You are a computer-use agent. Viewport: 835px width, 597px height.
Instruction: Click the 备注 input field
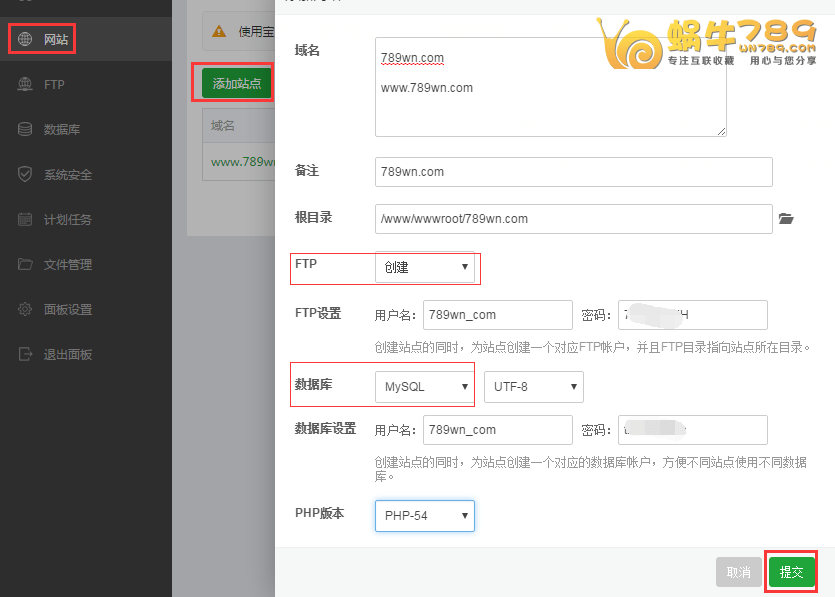pyautogui.click(x=573, y=172)
